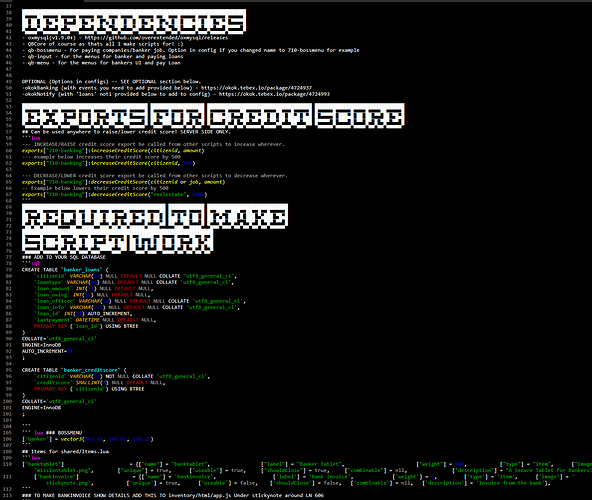Click the AUTO_INCREMENT= line
The height and width of the screenshot is (500, 592).
(x=47, y=351)
